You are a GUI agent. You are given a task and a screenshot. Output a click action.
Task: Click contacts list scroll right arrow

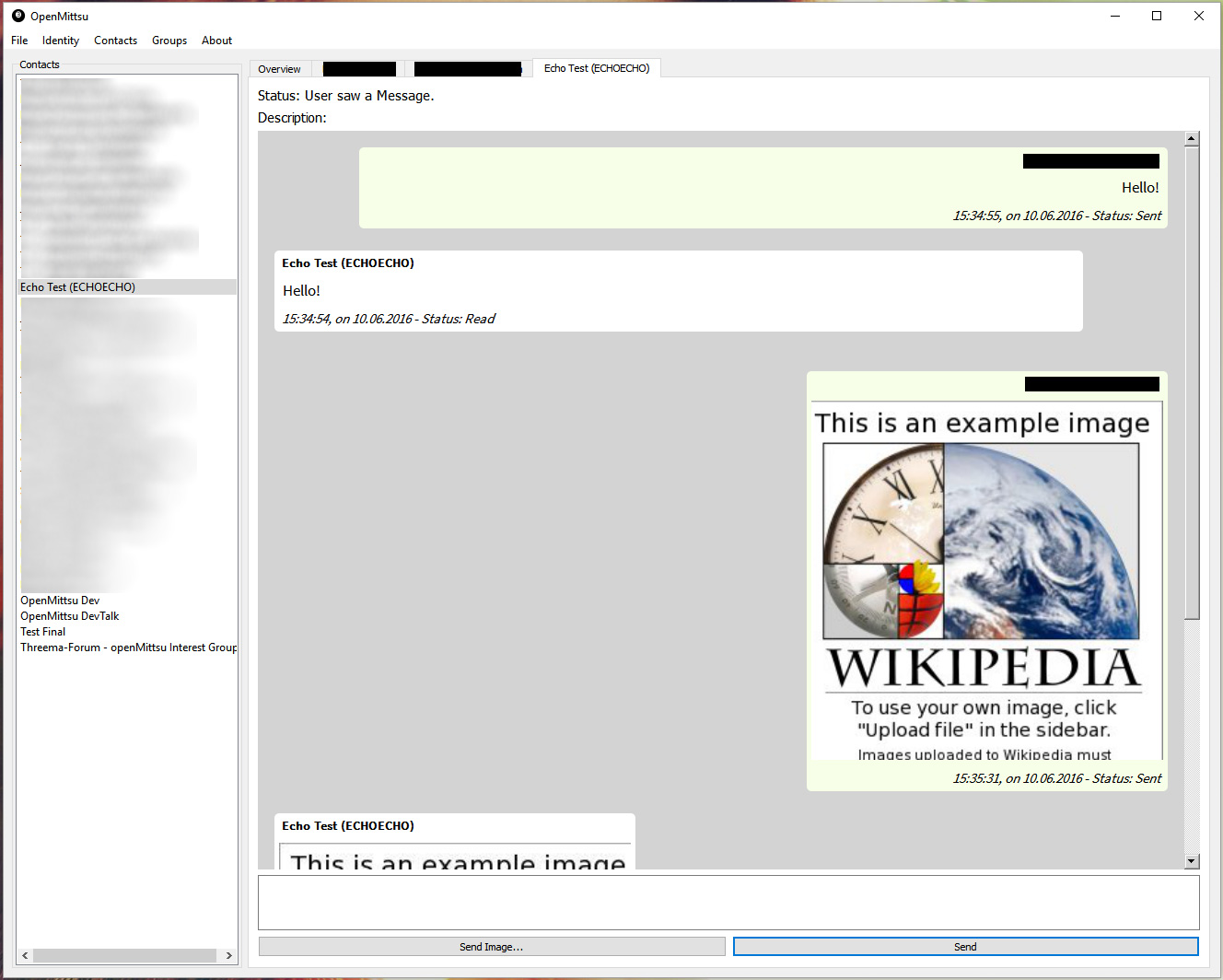[228, 956]
